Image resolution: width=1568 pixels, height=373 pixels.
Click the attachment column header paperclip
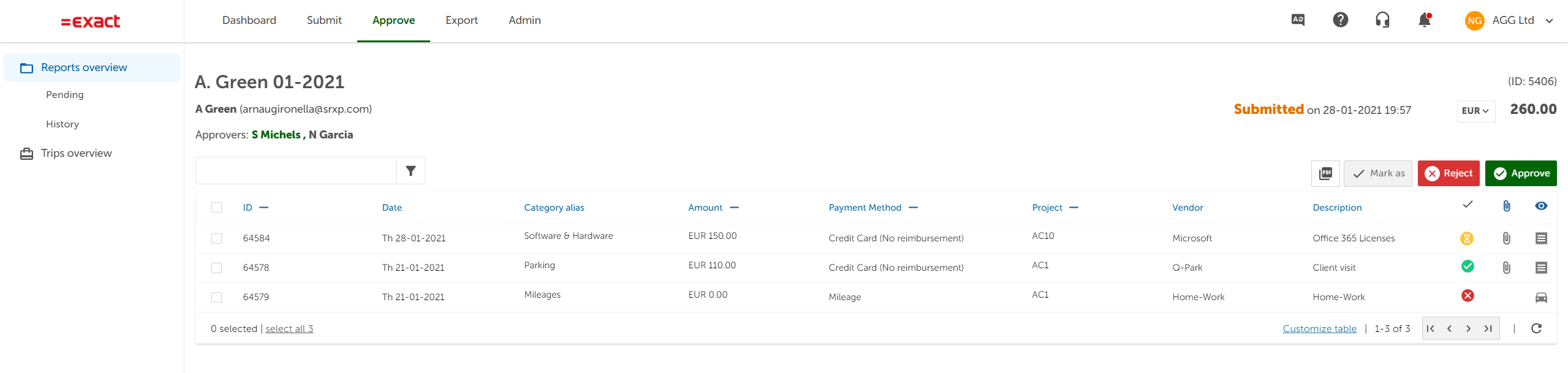[x=1506, y=206]
